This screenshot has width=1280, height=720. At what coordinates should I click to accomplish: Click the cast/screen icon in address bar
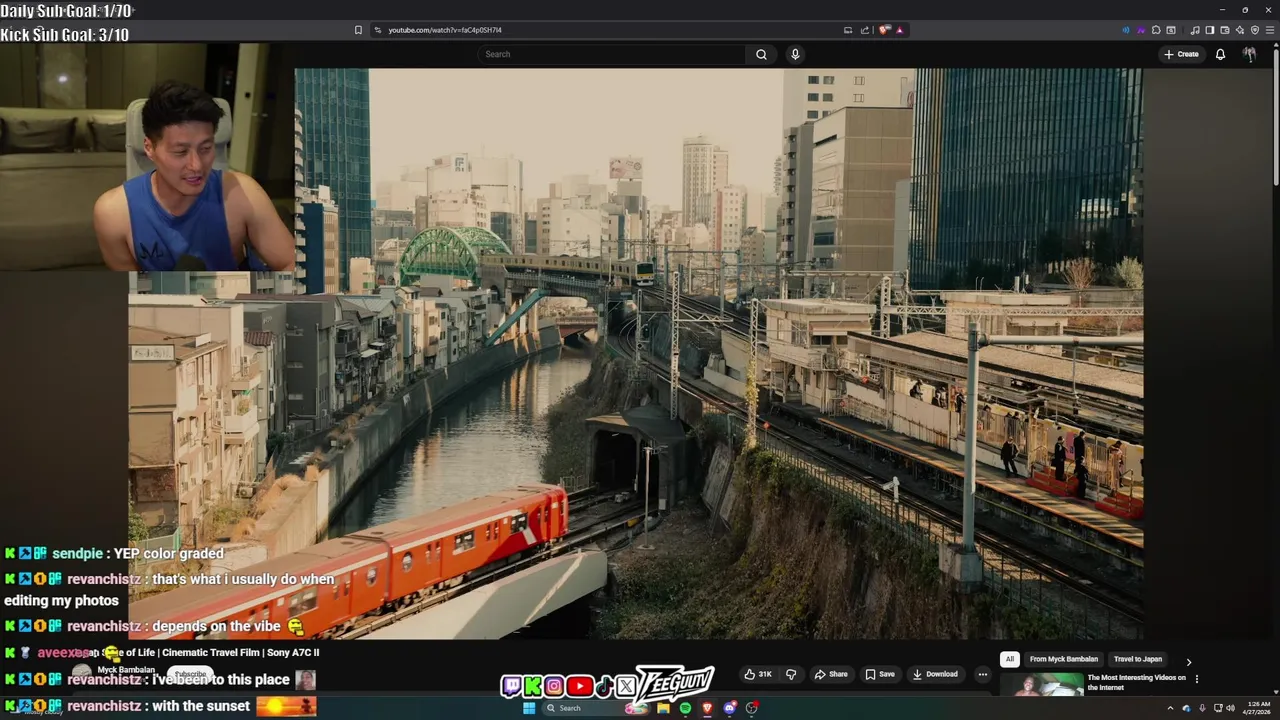click(x=848, y=30)
